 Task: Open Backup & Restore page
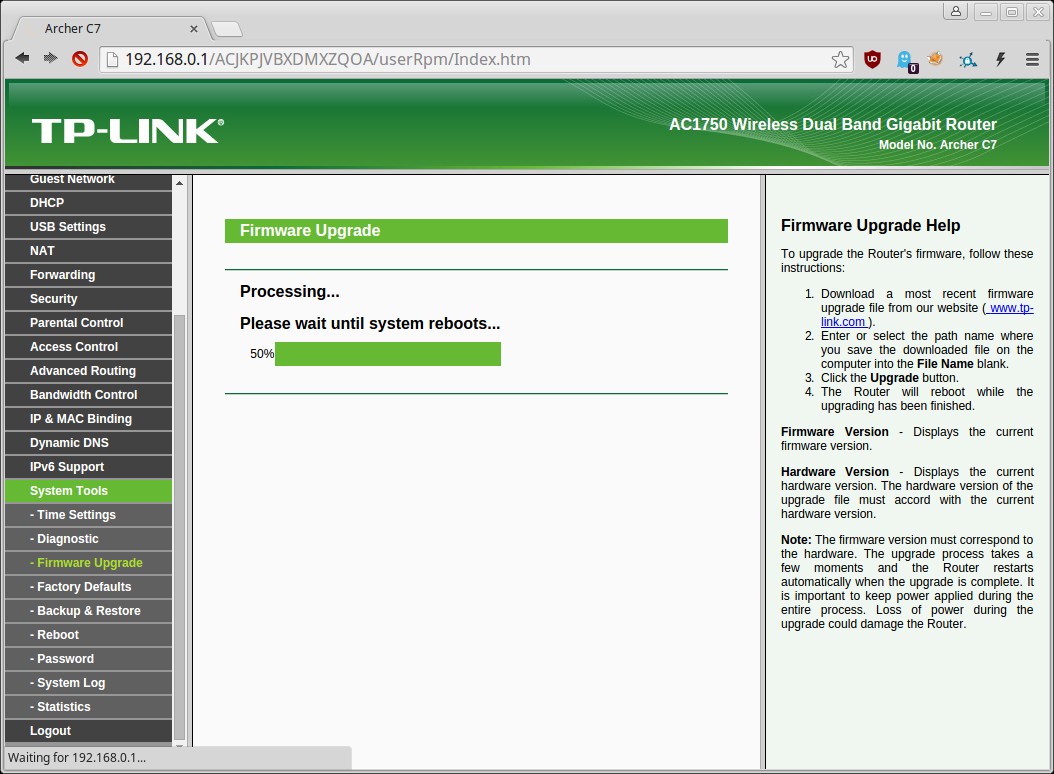point(89,611)
